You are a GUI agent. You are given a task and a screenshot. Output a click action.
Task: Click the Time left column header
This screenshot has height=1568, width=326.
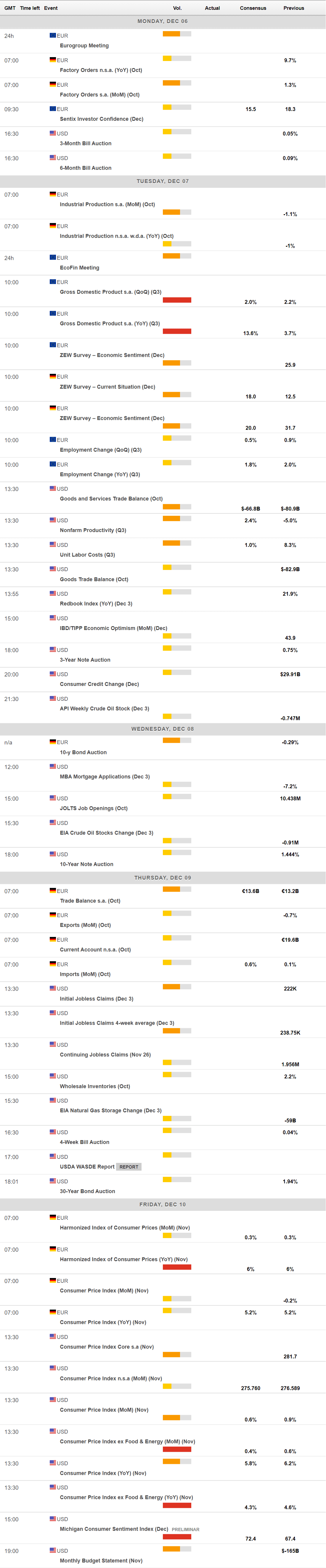tap(30, 8)
